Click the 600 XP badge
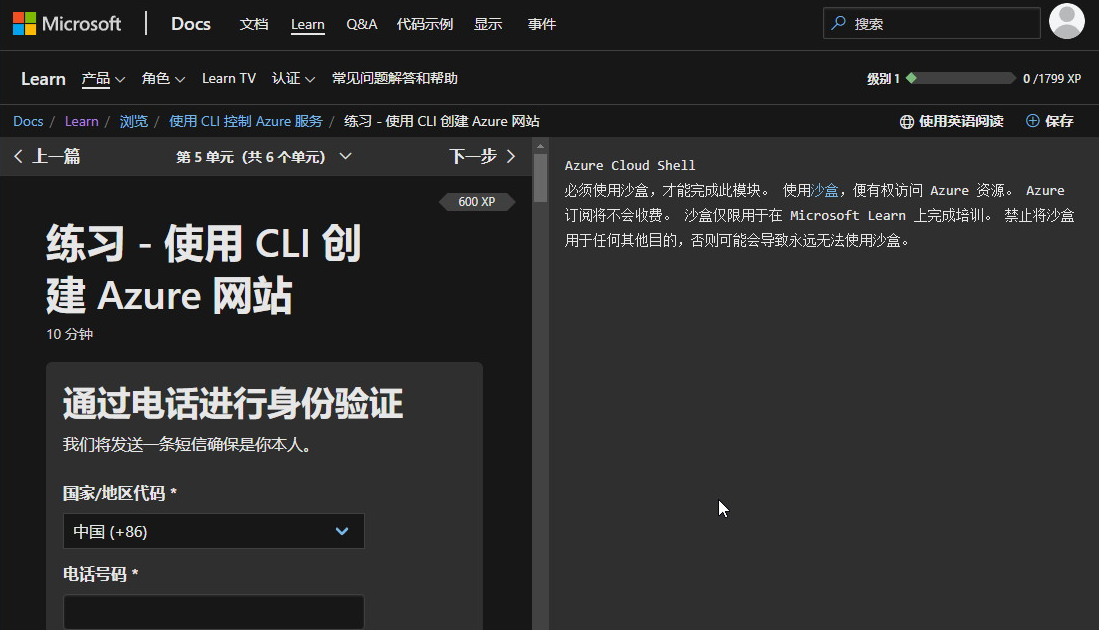Image resolution: width=1099 pixels, height=630 pixels. click(477, 201)
